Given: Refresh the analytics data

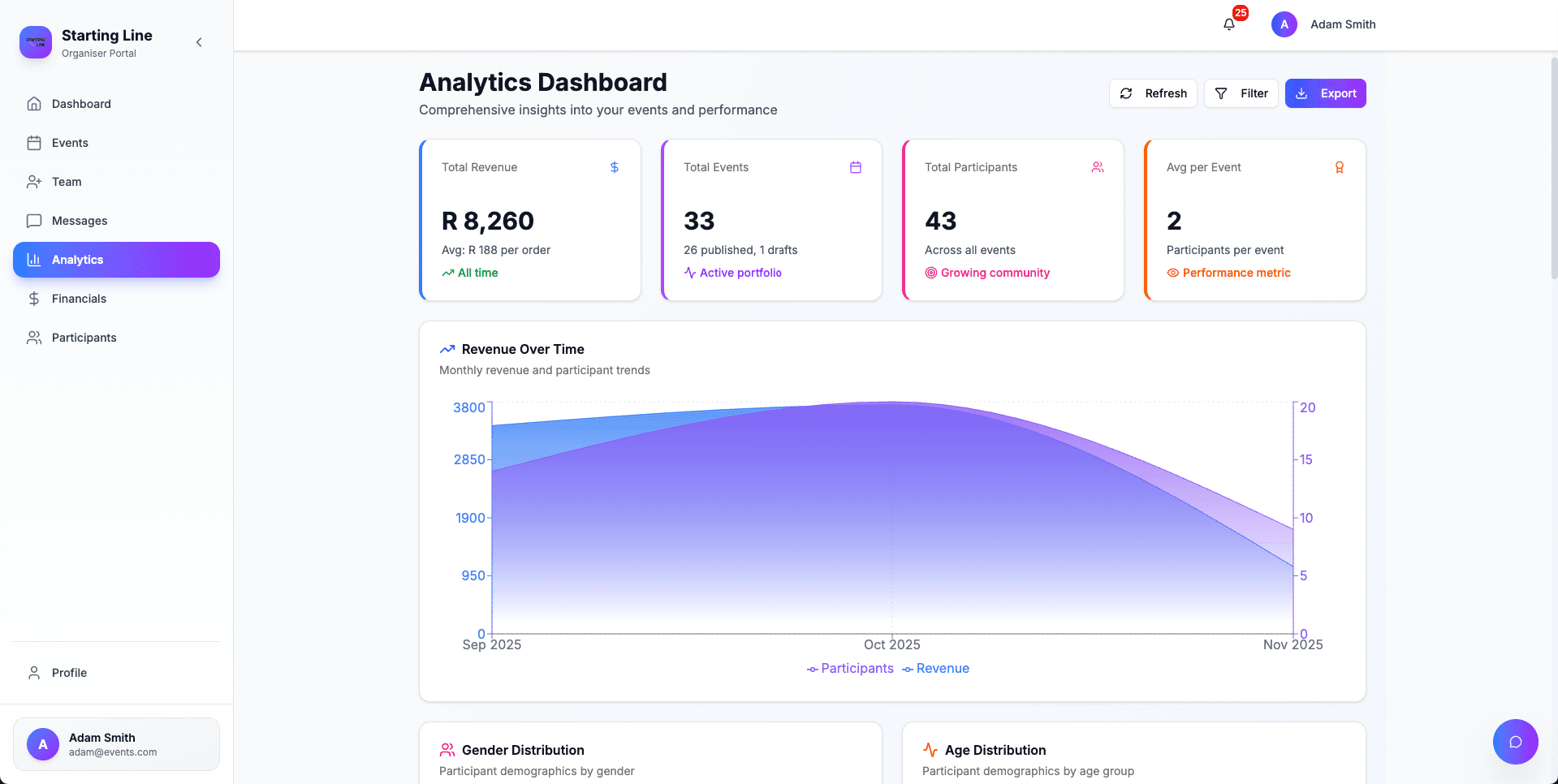Looking at the screenshot, I should tap(1153, 93).
